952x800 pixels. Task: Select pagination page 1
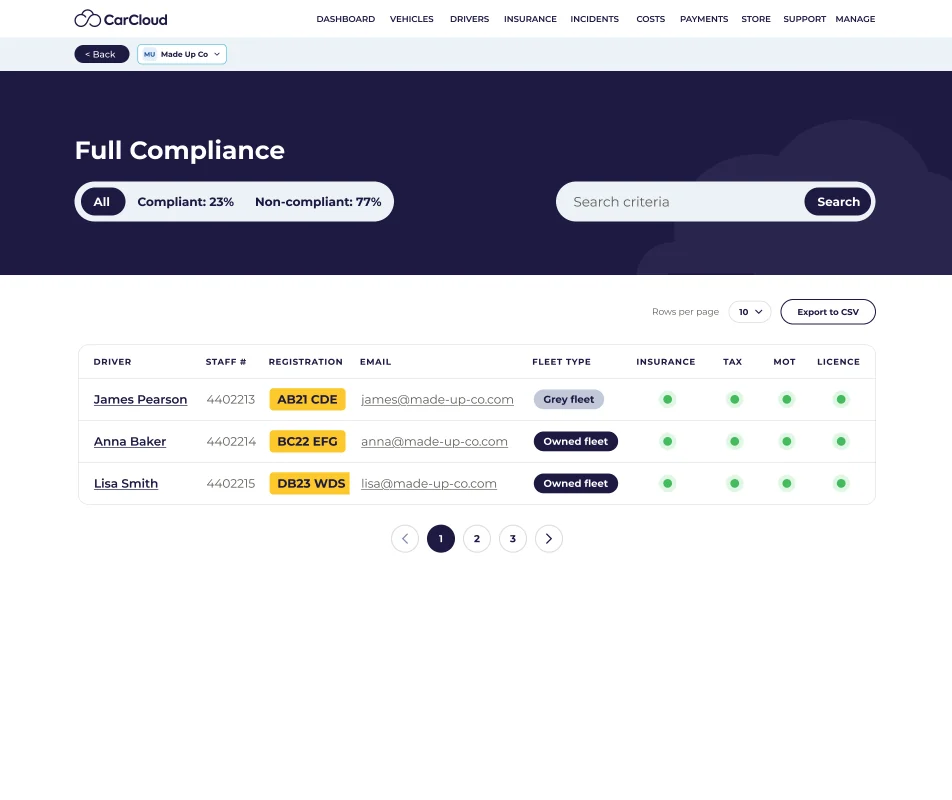(x=441, y=538)
